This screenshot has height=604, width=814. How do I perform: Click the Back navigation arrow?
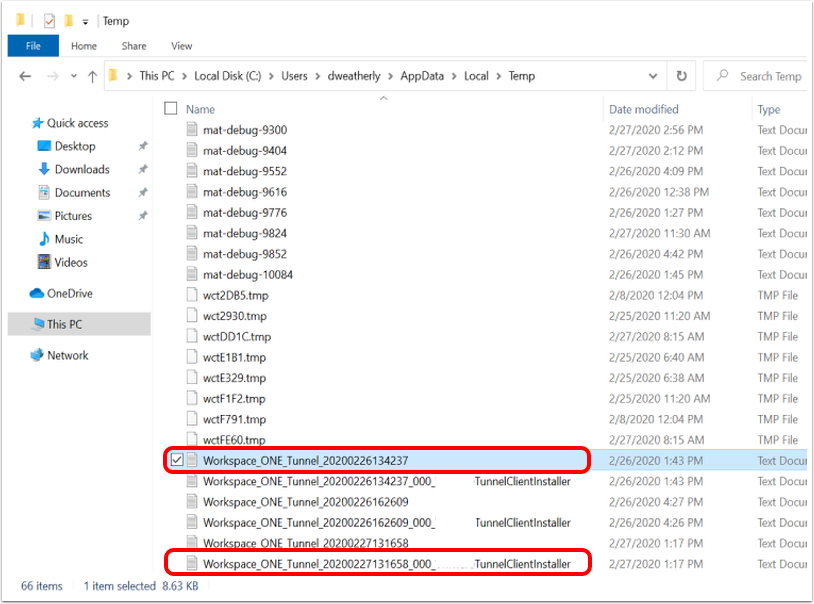25,76
